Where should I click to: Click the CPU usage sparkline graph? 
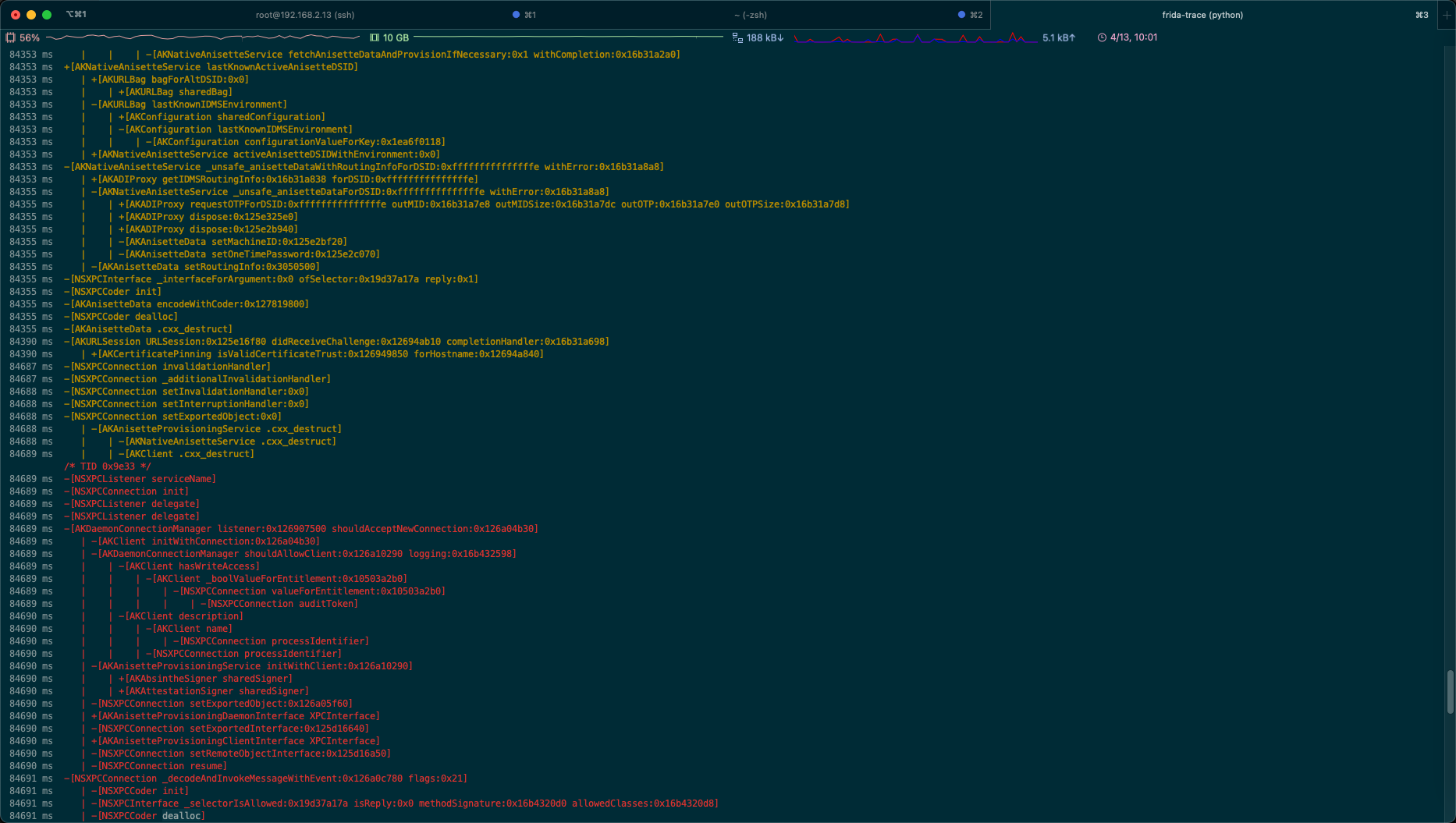(203, 37)
